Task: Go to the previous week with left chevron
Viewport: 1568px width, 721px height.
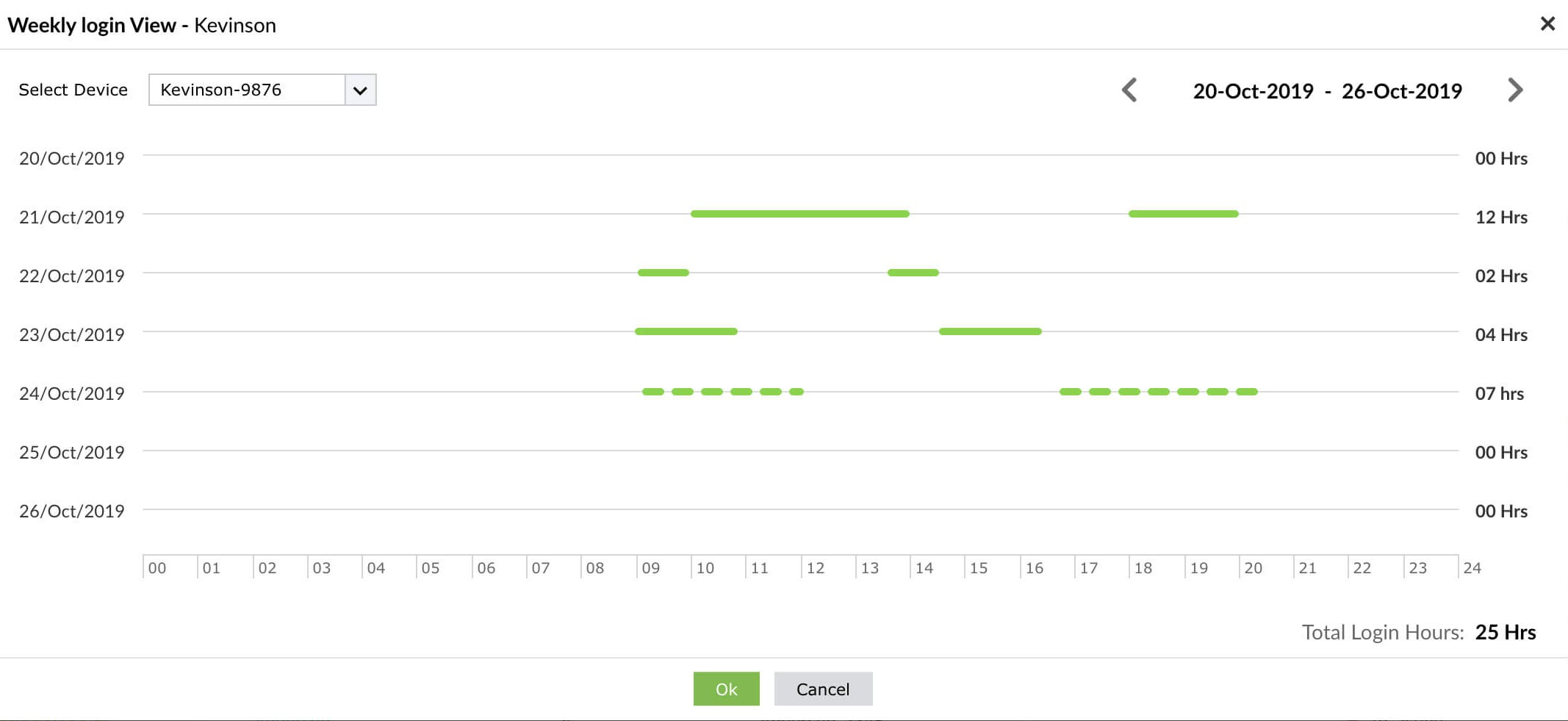Action: pyautogui.click(x=1129, y=90)
